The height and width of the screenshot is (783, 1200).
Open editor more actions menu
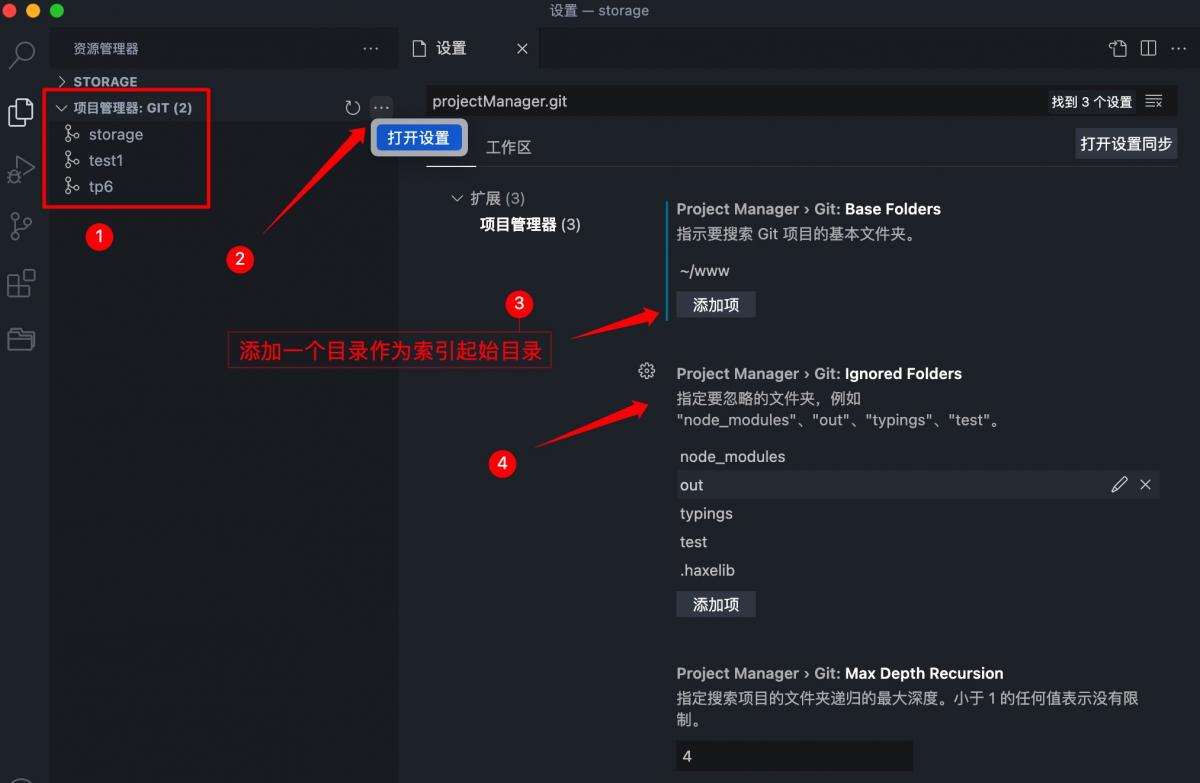pyautogui.click(x=1178, y=48)
